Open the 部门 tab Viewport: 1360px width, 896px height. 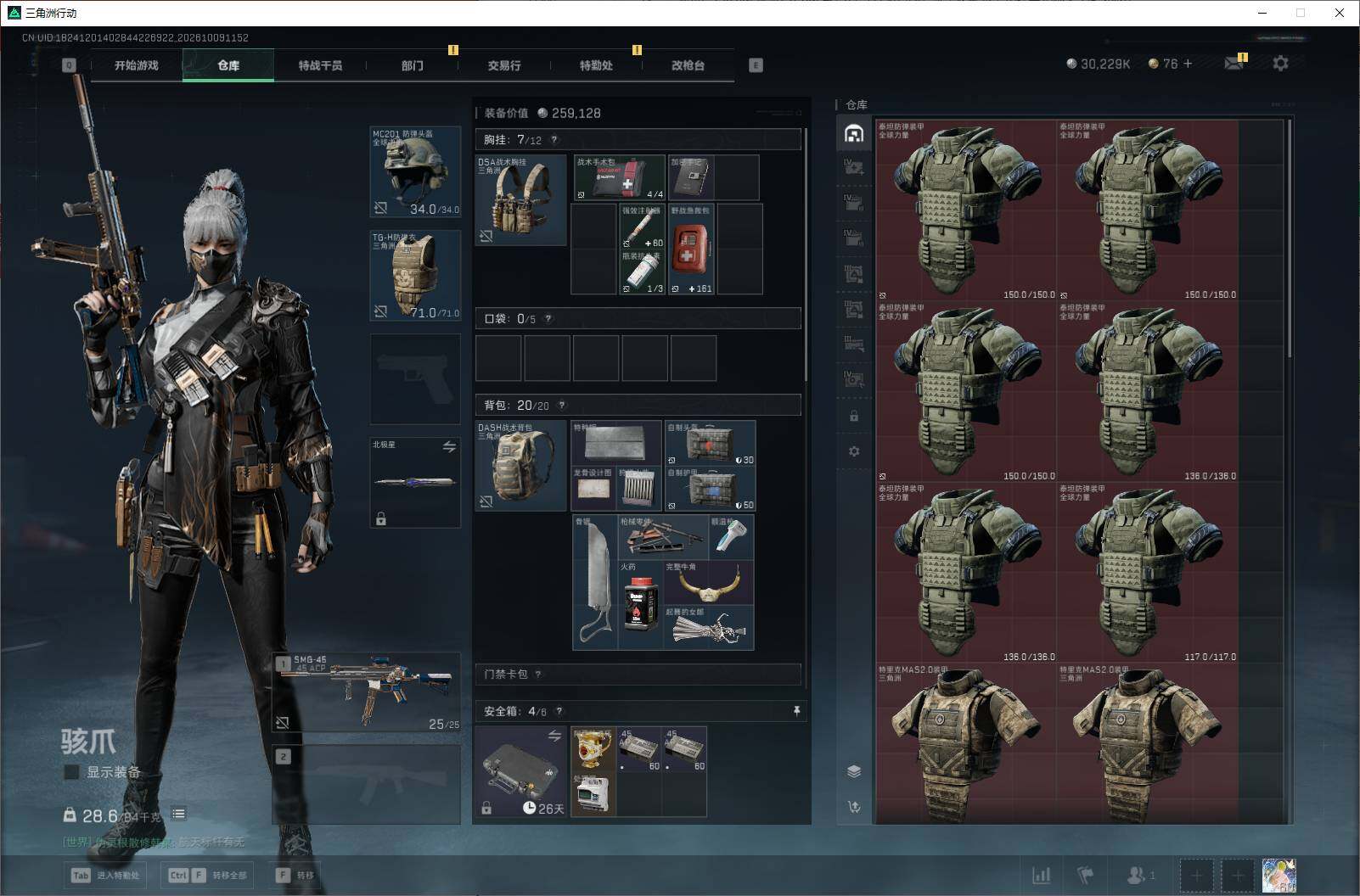pyautogui.click(x=413, y=65)
